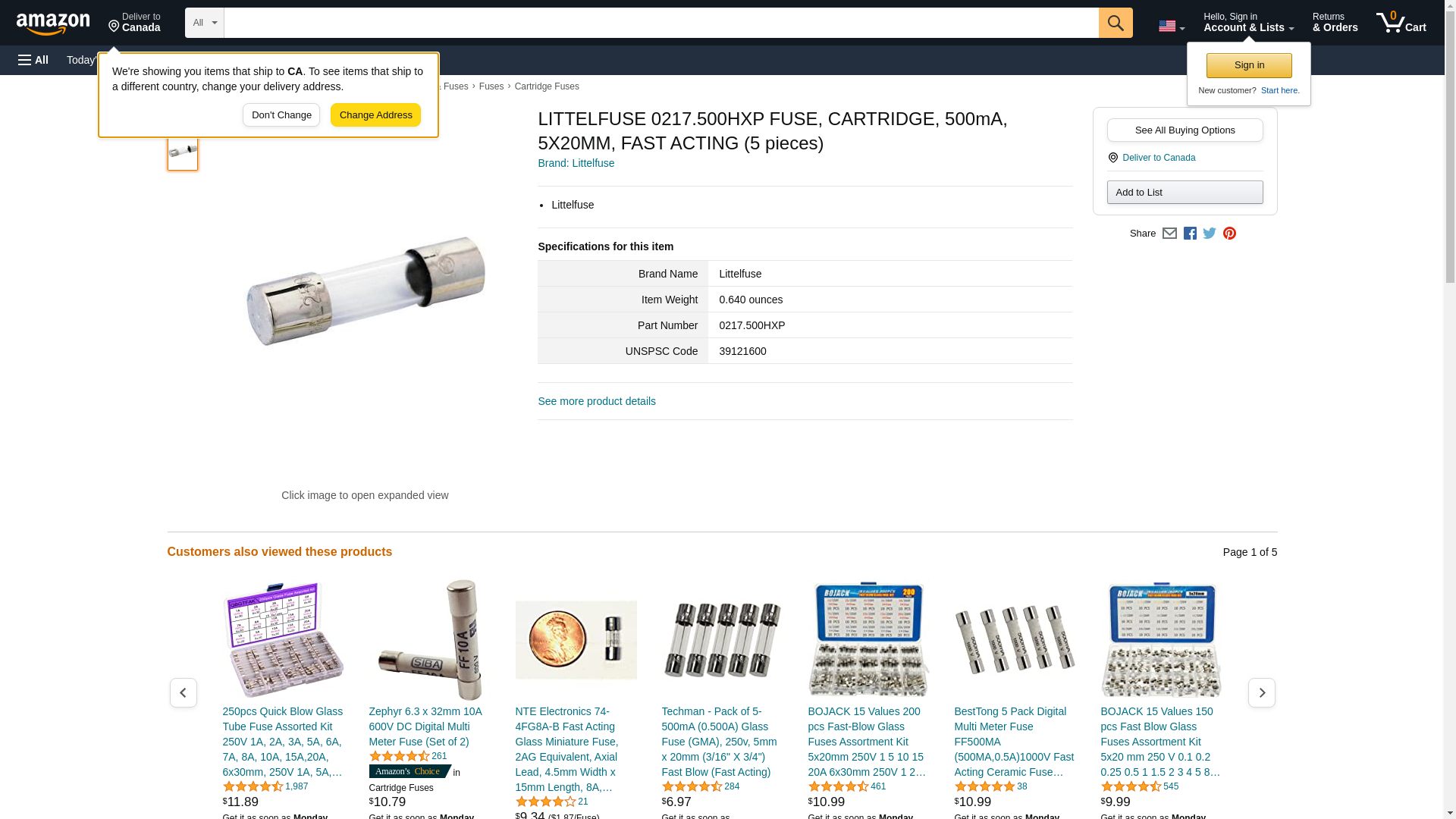Select the Fuses breadcrumb link
The width and height of the screenshot is (1456, 819).
tap(491, 86)
